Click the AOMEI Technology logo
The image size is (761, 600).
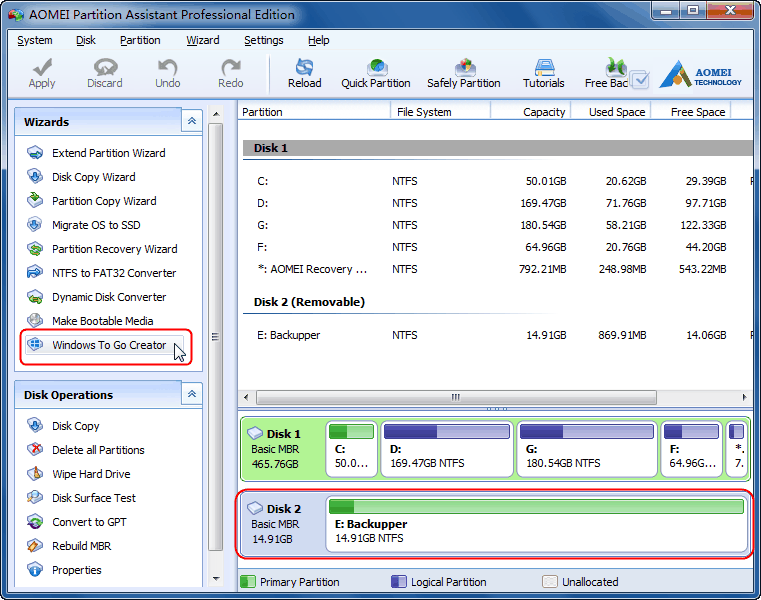[700, 74]
